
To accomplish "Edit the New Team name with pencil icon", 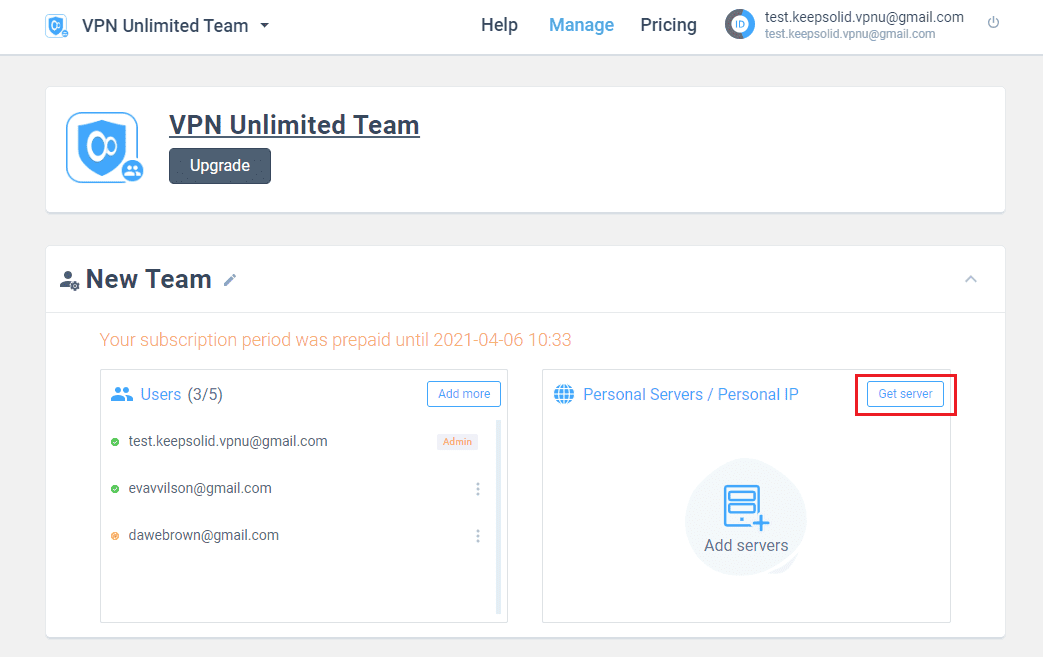I will click(229, 280).
